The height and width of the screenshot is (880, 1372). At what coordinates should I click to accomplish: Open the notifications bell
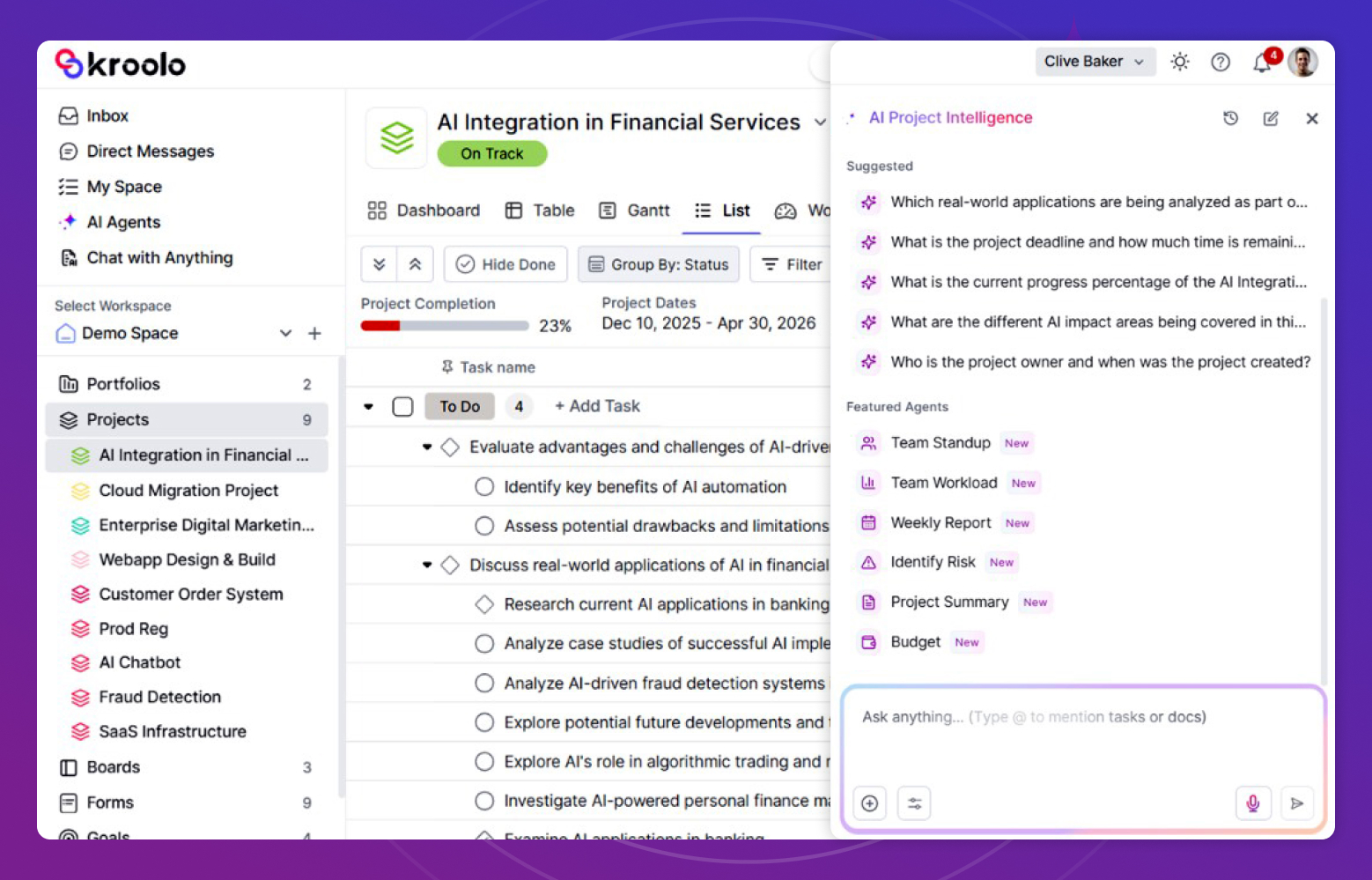(1262, 63)
